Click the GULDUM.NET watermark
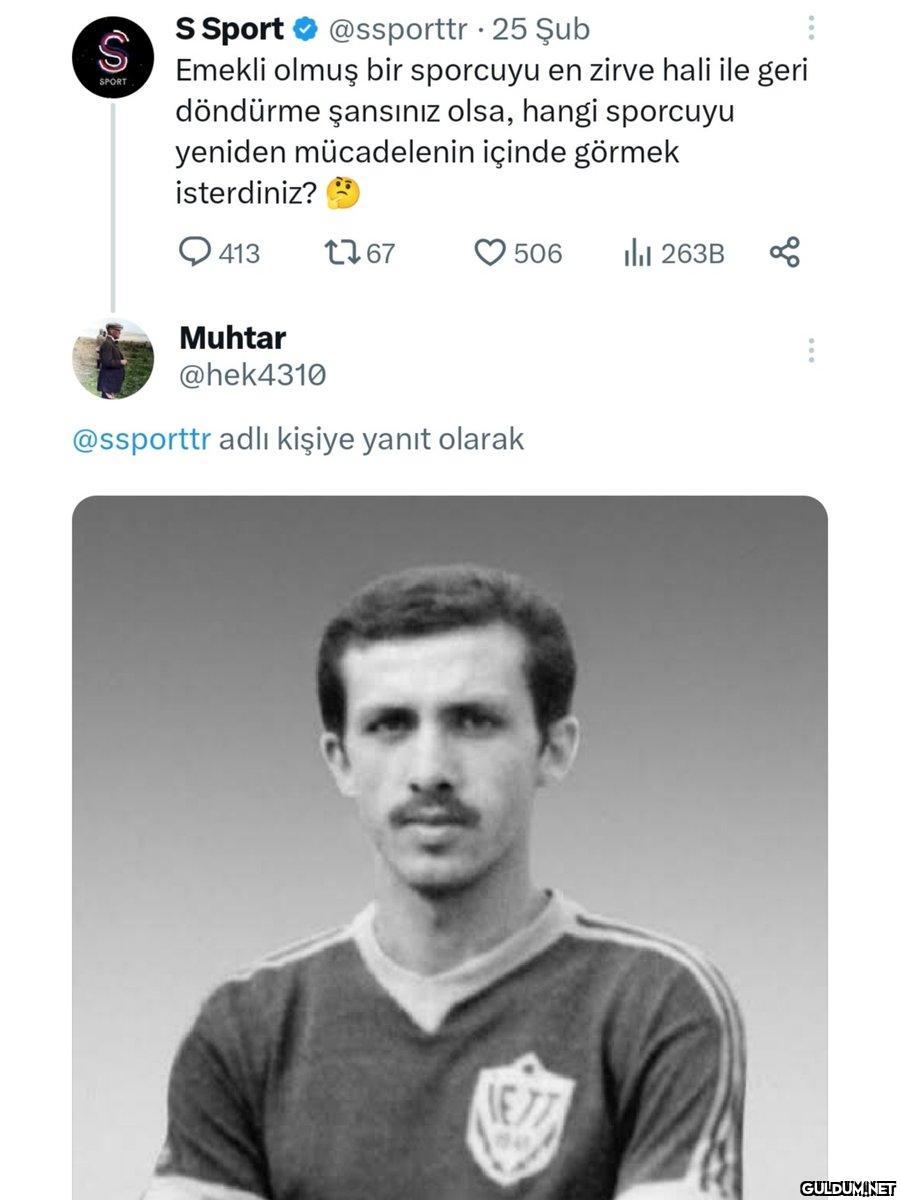 click(x=849, y=1187)
